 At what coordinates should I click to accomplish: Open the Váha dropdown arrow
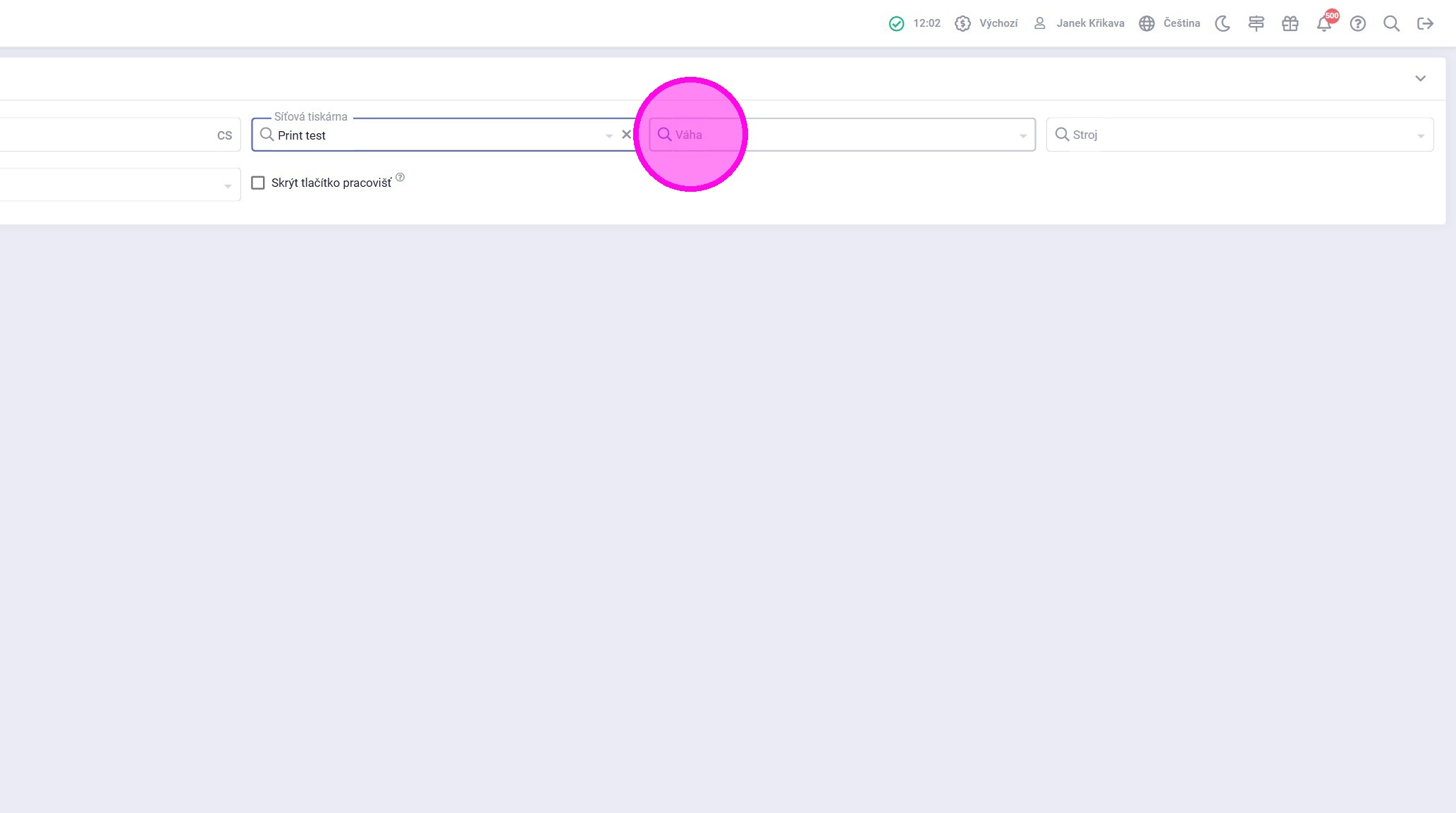(1022, 135)
